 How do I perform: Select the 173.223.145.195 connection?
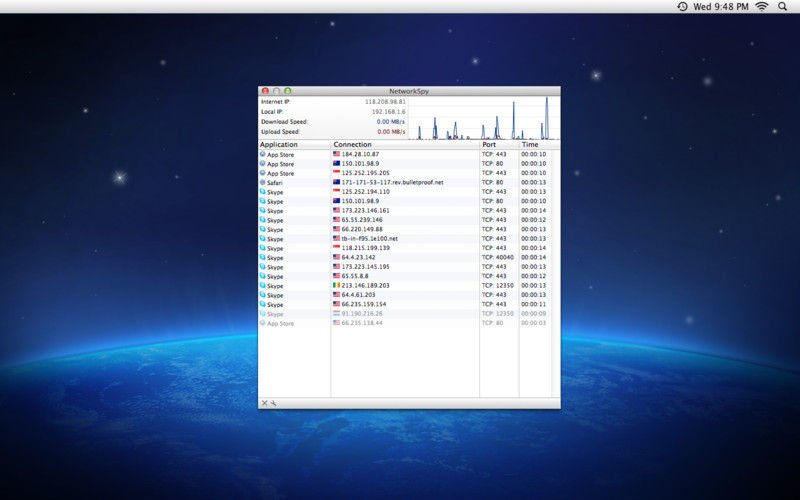point(365,266)
